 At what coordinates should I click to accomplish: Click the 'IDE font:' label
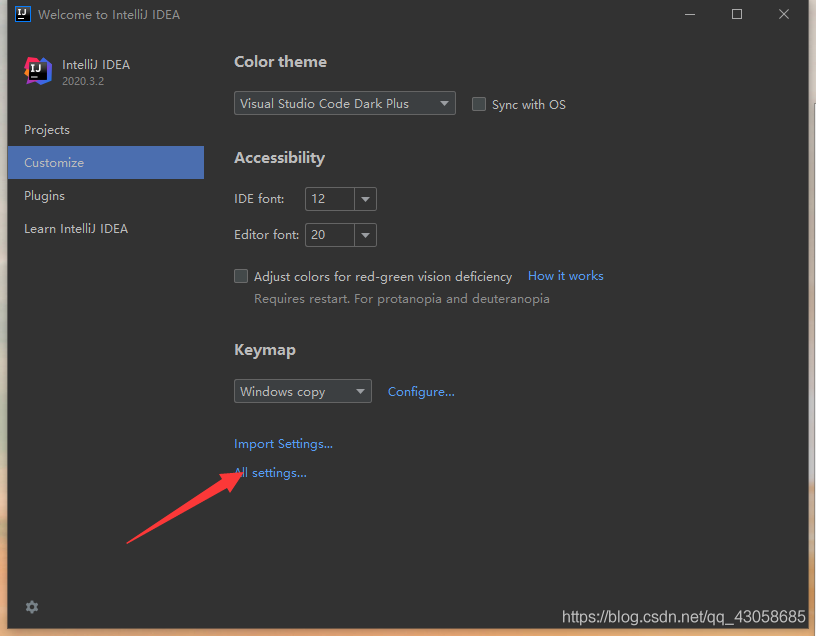pyautogui.click(x=259, y=199)
